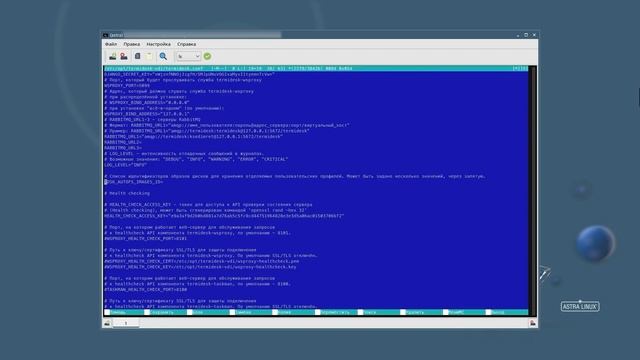Click the terminal icon in the window title bar
Screen dimensions: 640x360
pos(105,35)
